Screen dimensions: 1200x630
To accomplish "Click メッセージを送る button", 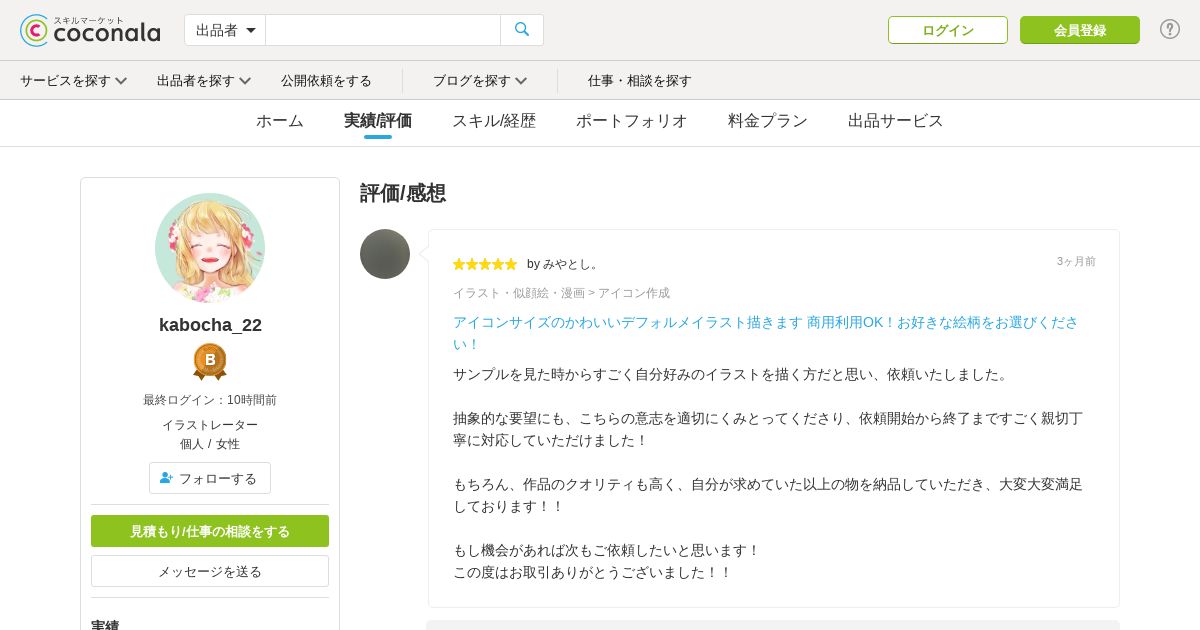I will coord(210,571).
